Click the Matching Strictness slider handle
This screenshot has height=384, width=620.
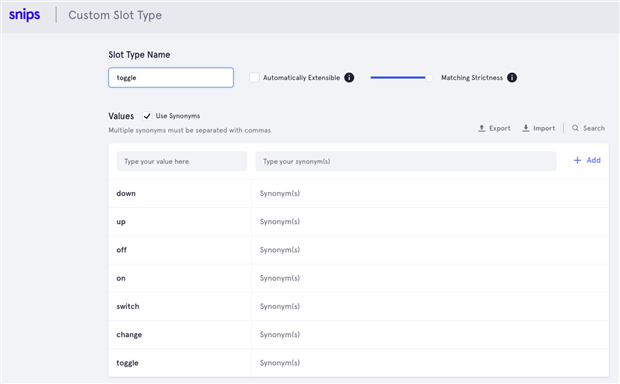(429, 78)
